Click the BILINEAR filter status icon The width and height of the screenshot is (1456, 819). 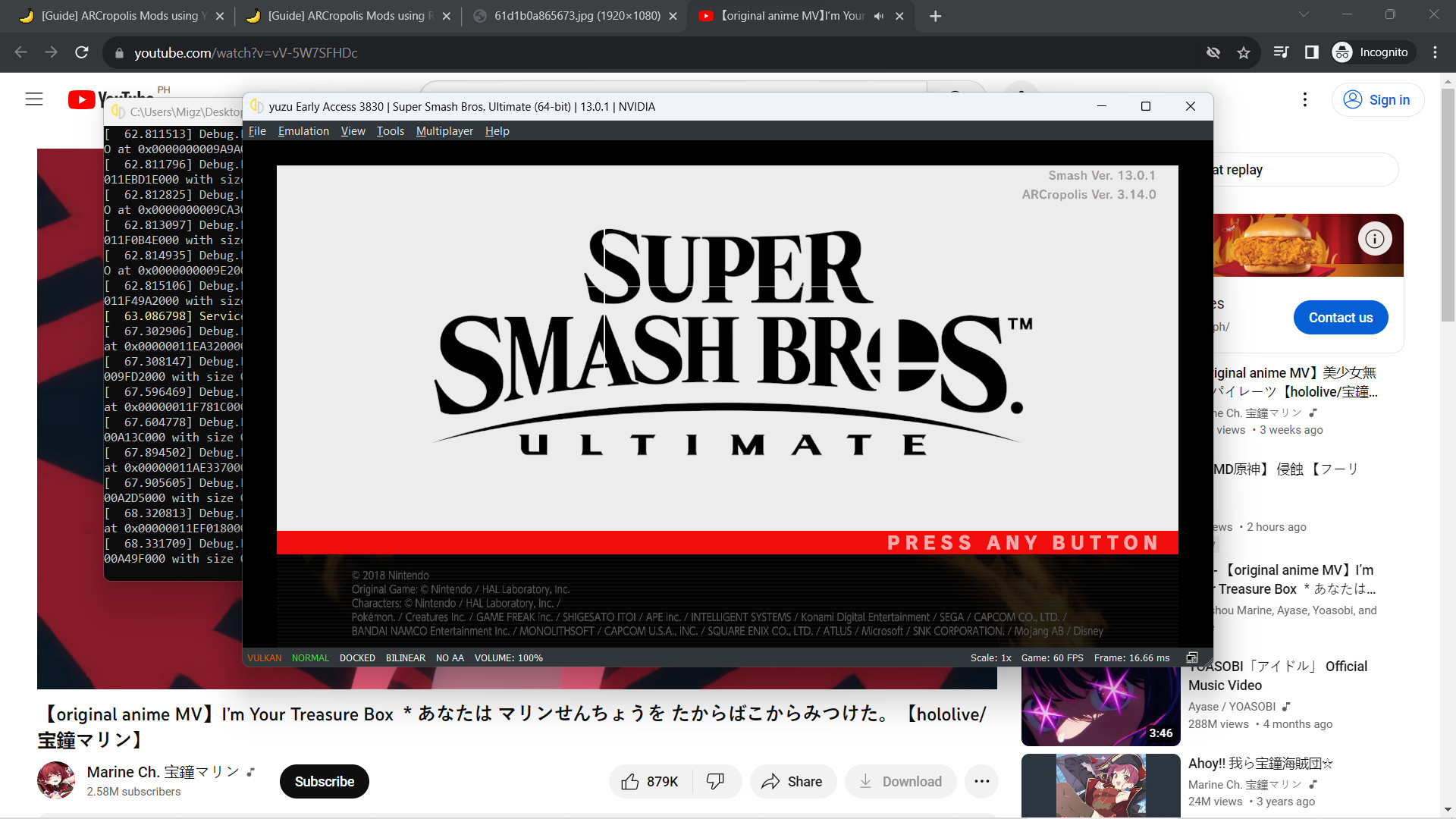[405, 657]
